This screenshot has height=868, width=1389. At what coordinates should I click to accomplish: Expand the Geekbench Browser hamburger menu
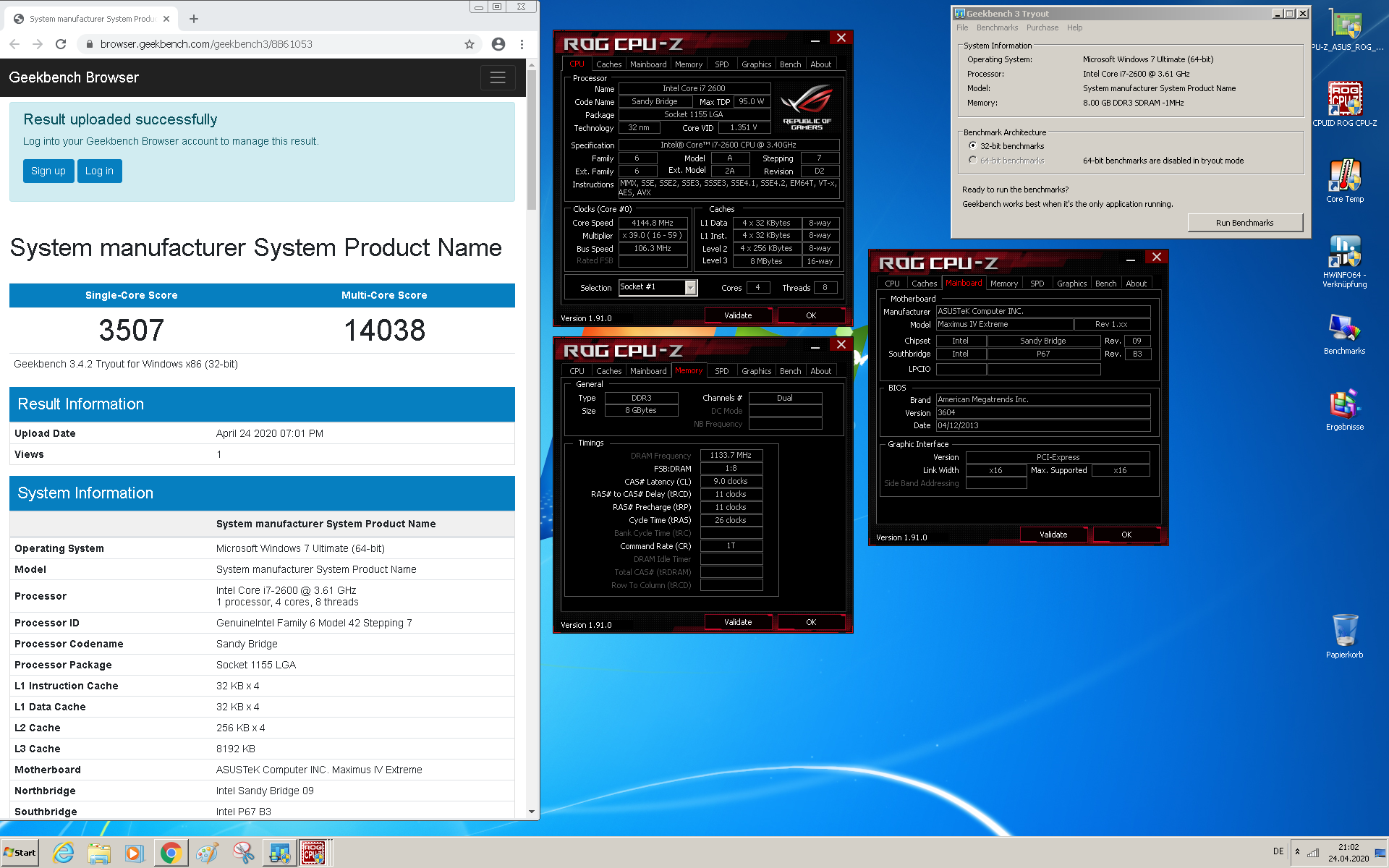pos(498,77)
